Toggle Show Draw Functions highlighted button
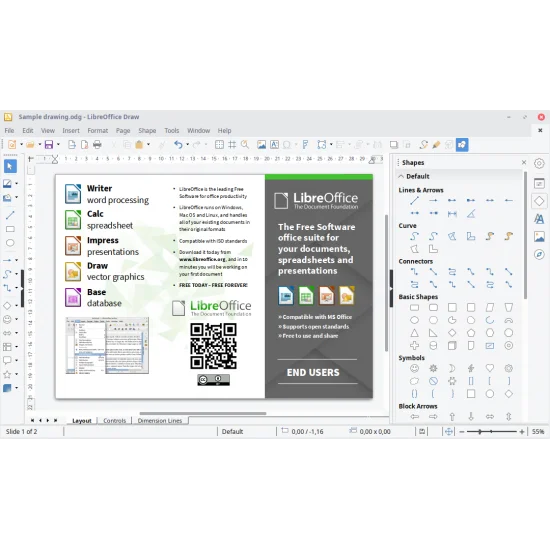This screenshot has height=550, width=550. pyautogui.click(x=462, y=145)
